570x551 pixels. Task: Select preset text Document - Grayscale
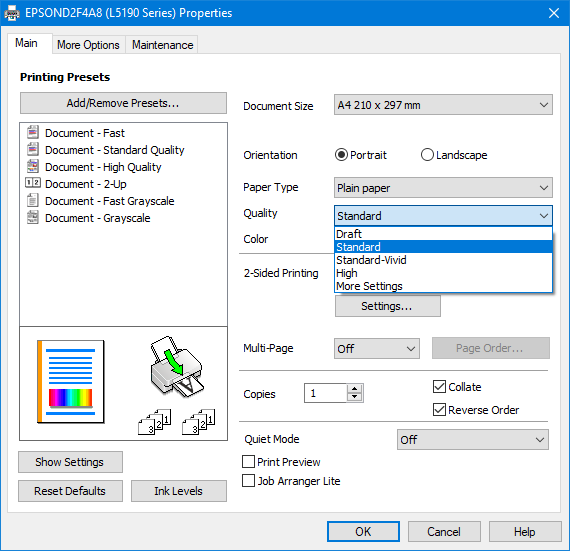tap(97, 218)
